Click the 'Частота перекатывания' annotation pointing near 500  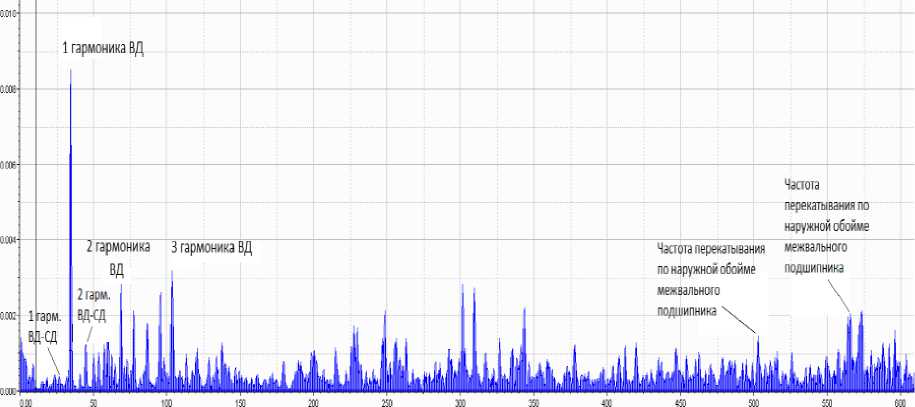(711, 280)
